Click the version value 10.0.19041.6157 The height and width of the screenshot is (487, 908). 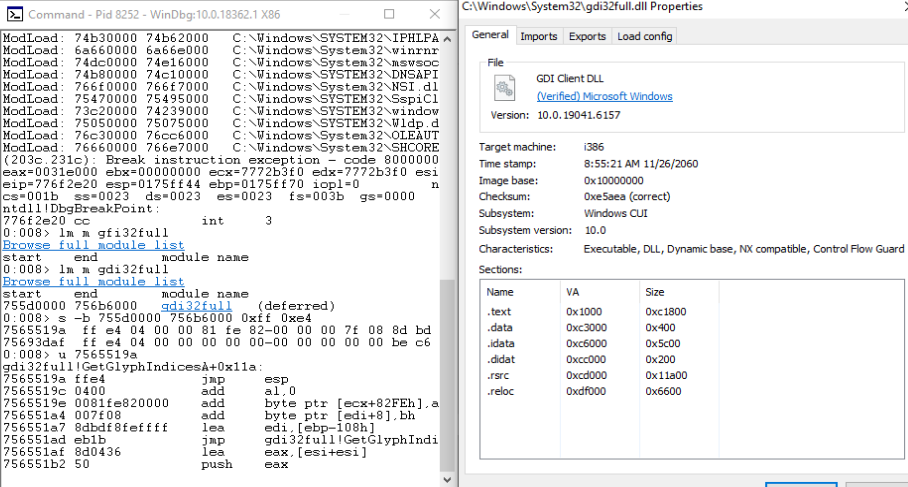579,115
